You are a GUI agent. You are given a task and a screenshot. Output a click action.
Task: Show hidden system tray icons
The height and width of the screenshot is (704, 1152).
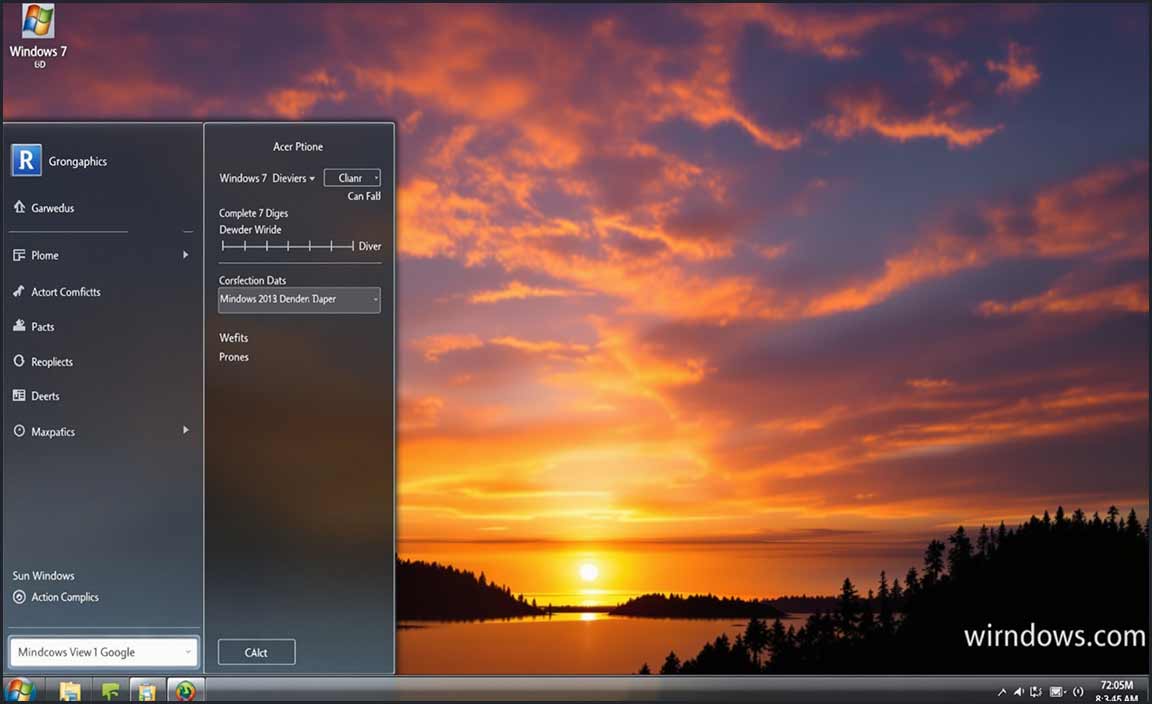(1002, 692)
